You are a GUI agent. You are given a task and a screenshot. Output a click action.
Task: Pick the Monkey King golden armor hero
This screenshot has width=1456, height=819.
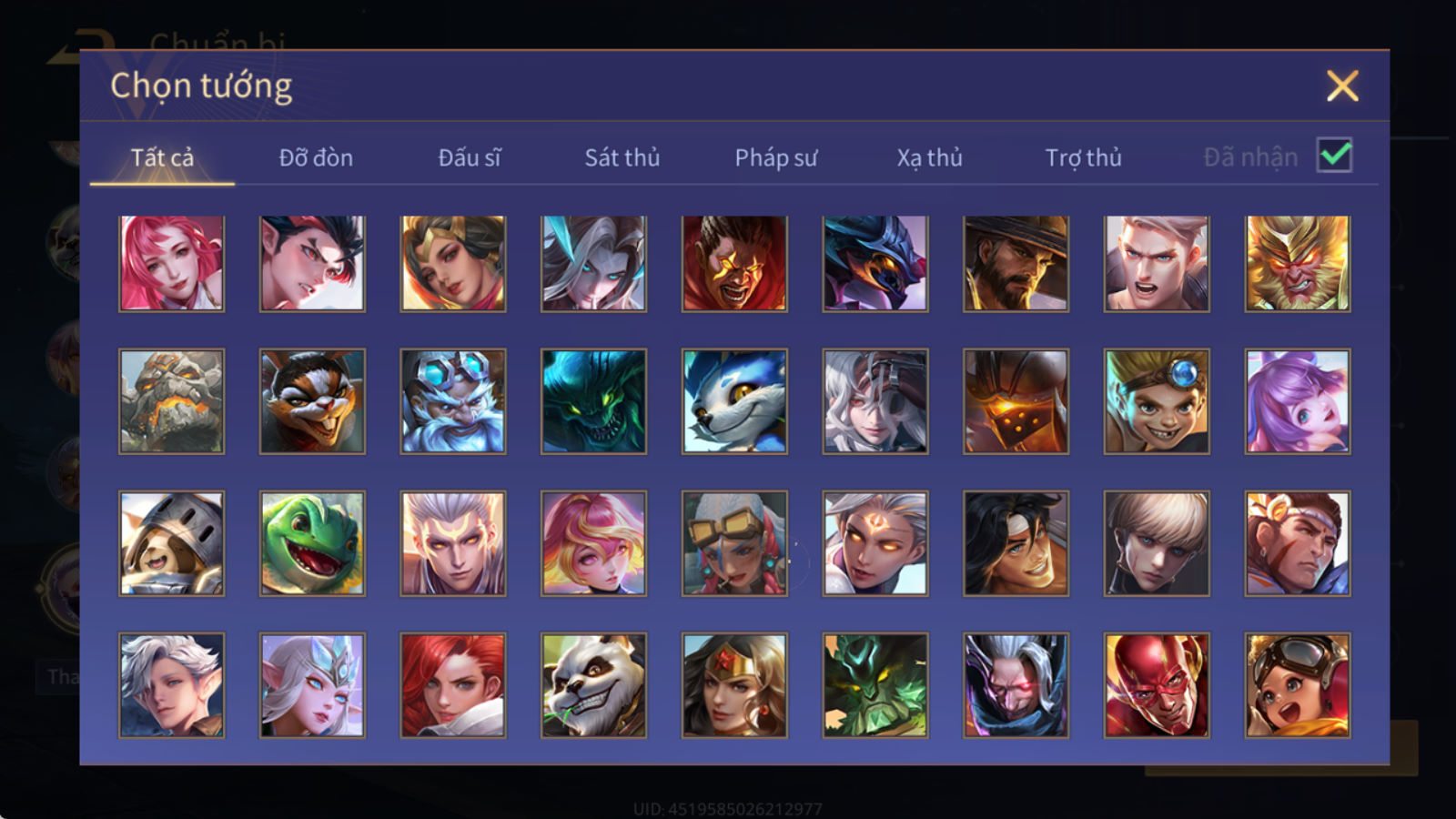(x=1298, y=264)
